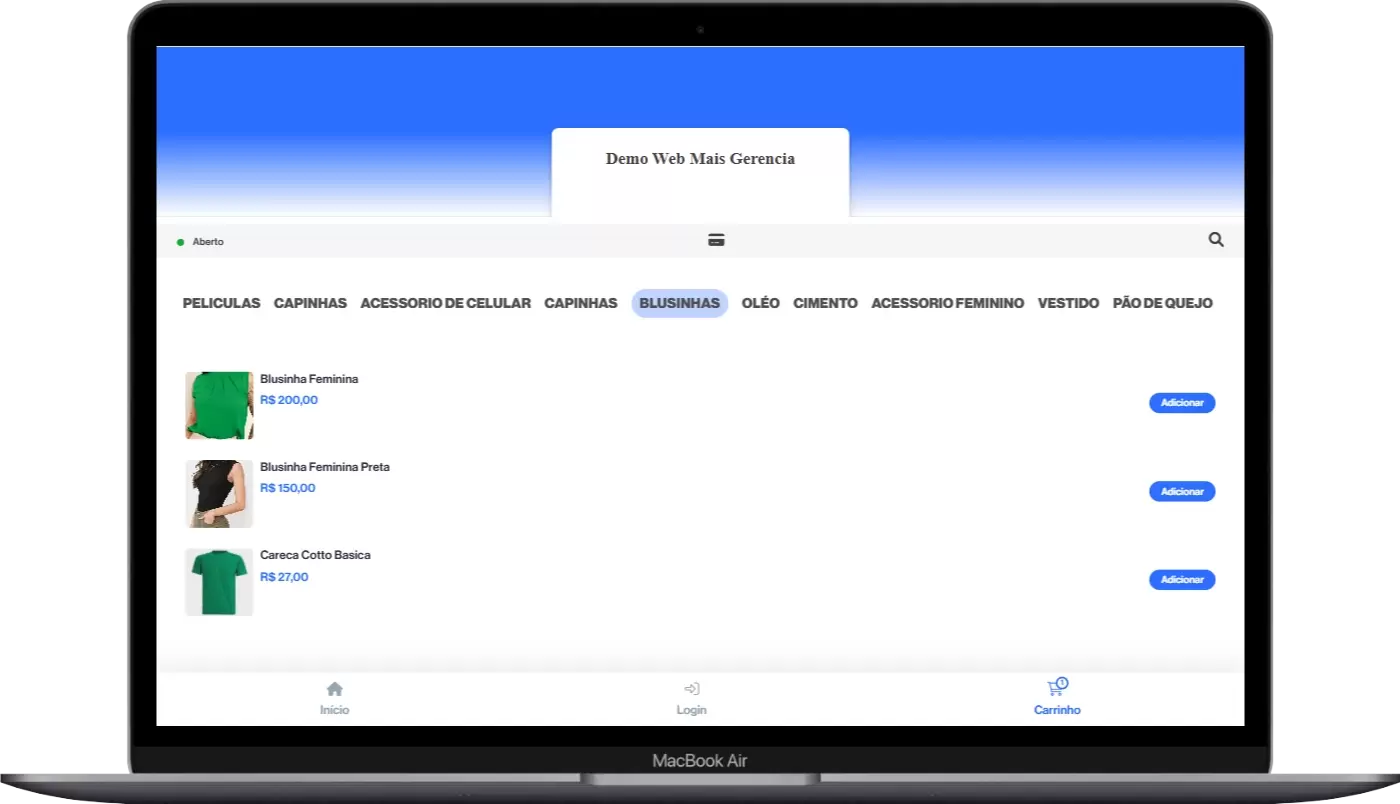Click Adicionar for Blusinha Feminina
Viewport: 1400px width, 804px height.
coord(1182,402)
